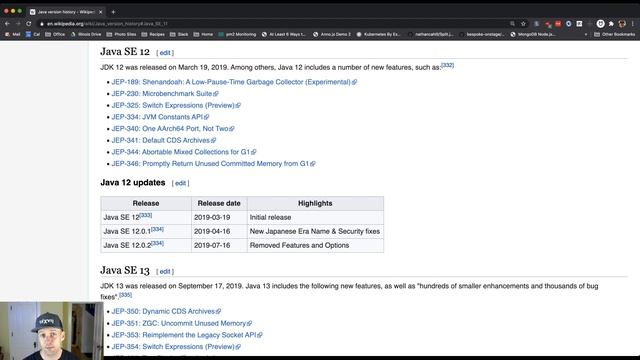Screen dimensions: 640x360
Task: Open JEP-340 One AArch64 Port link
Action: 173,129
